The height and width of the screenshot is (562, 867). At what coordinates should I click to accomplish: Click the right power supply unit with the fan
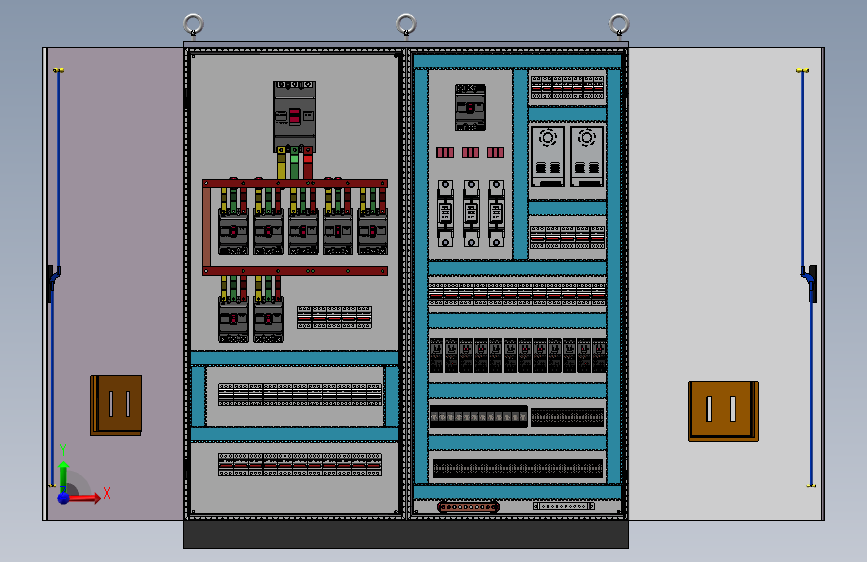point(587,157)
